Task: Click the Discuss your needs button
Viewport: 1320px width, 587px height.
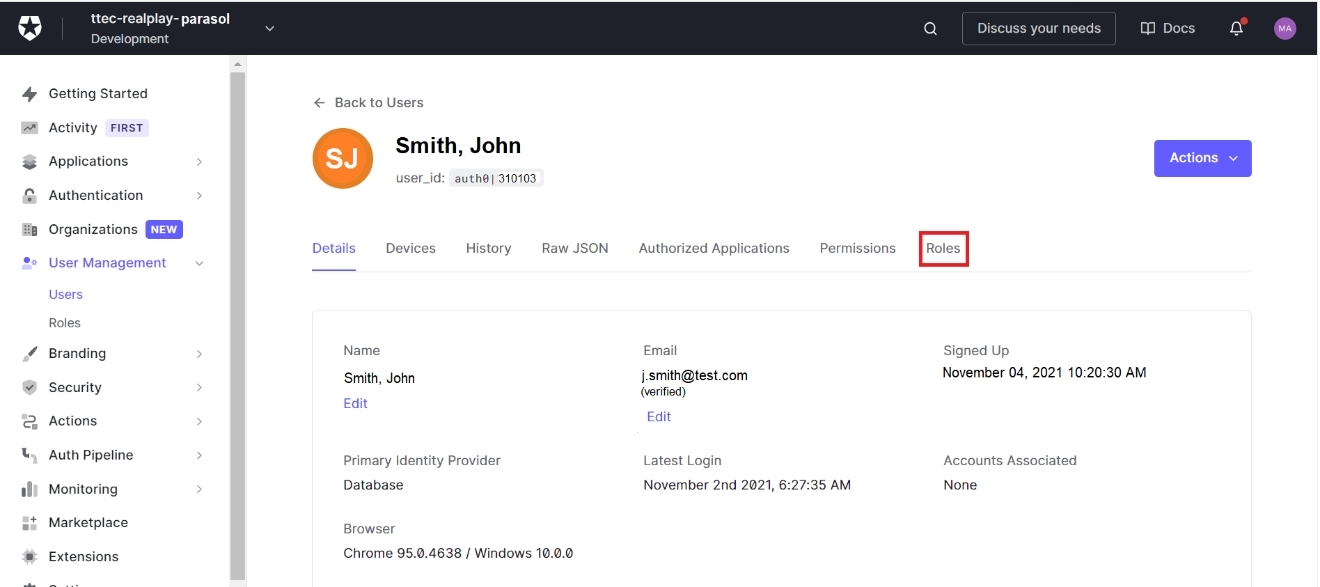Action: tap(1038, 29)
